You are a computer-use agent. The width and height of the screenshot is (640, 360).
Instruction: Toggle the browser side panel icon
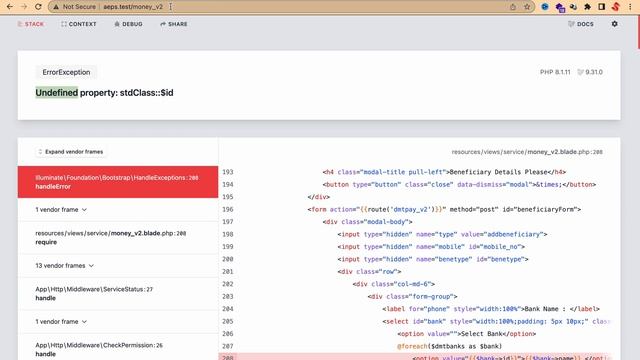602,7
